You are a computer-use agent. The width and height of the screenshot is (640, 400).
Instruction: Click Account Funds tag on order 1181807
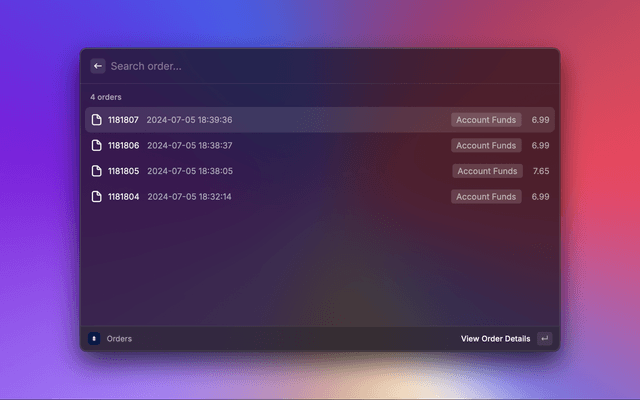point(486,120)
